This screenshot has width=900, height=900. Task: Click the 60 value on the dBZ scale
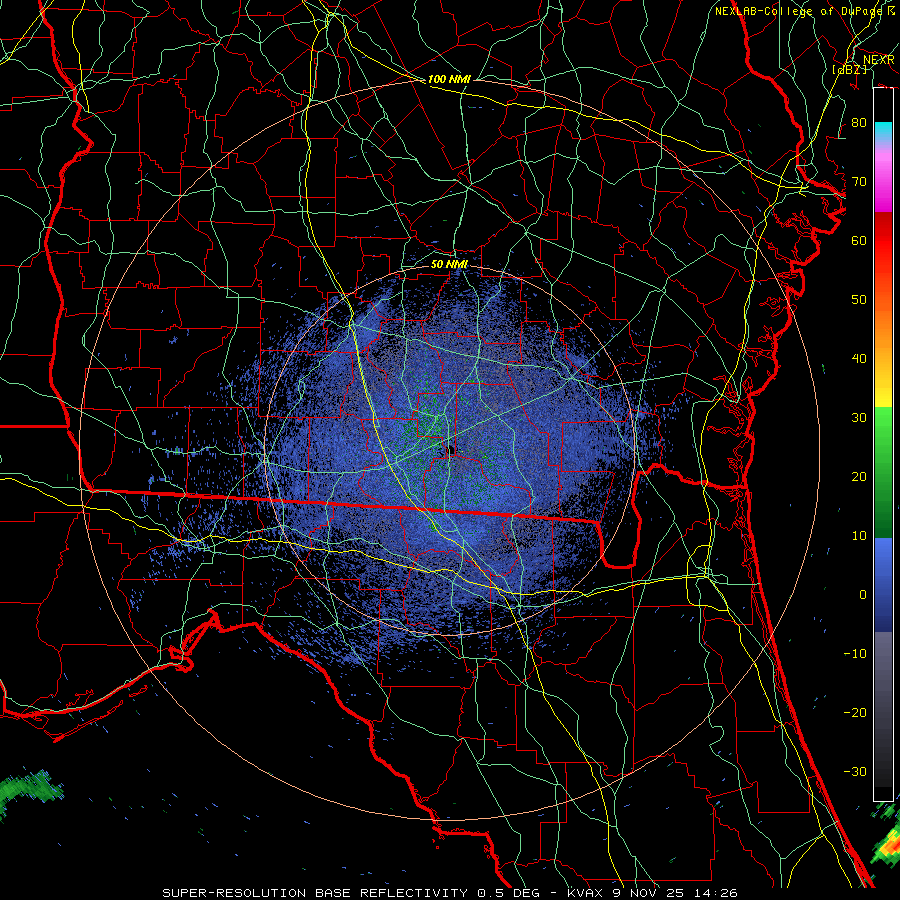pyautogui.click(x=859, y=240)
